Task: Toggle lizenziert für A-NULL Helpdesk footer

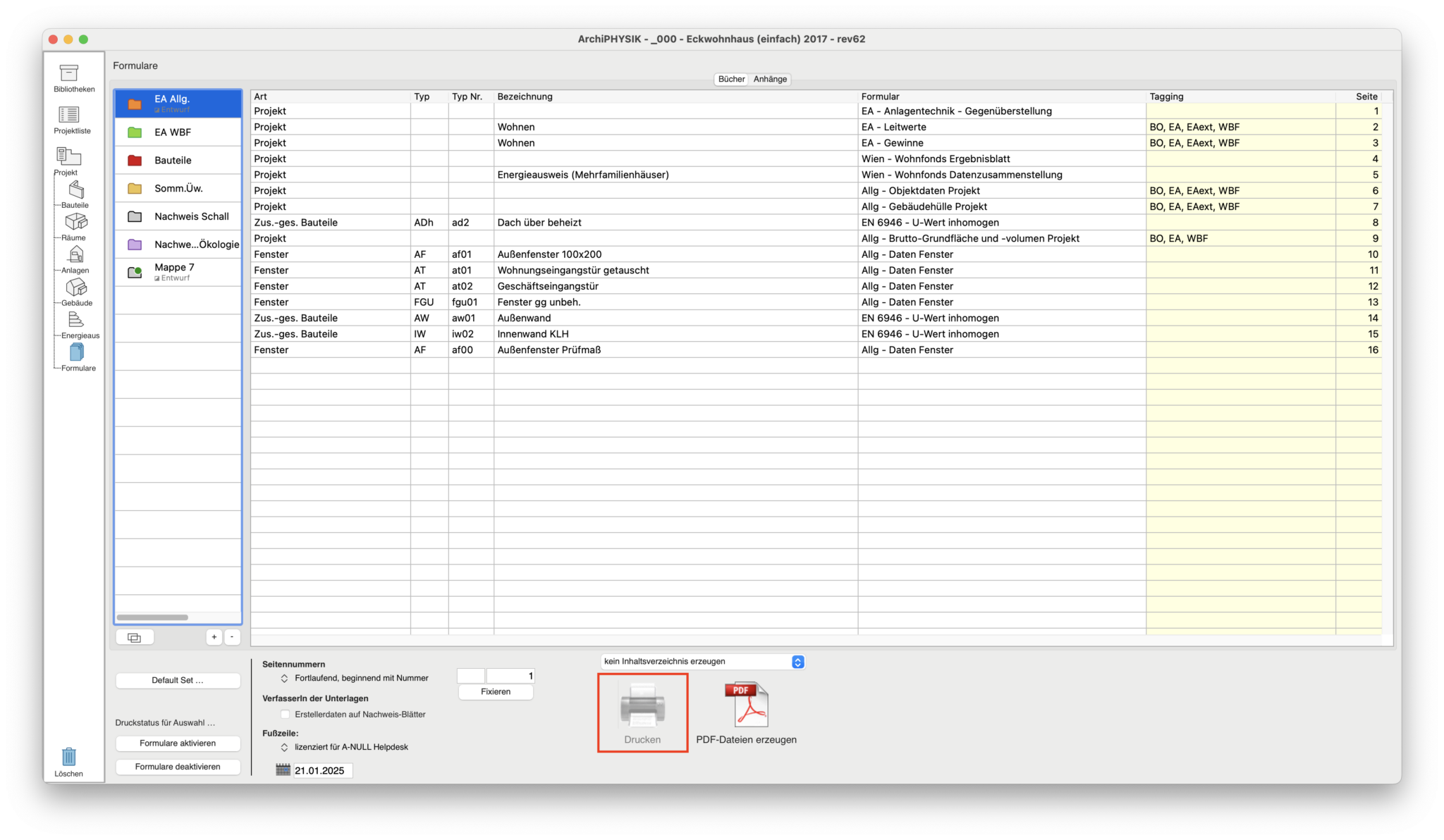Action: 284,747
